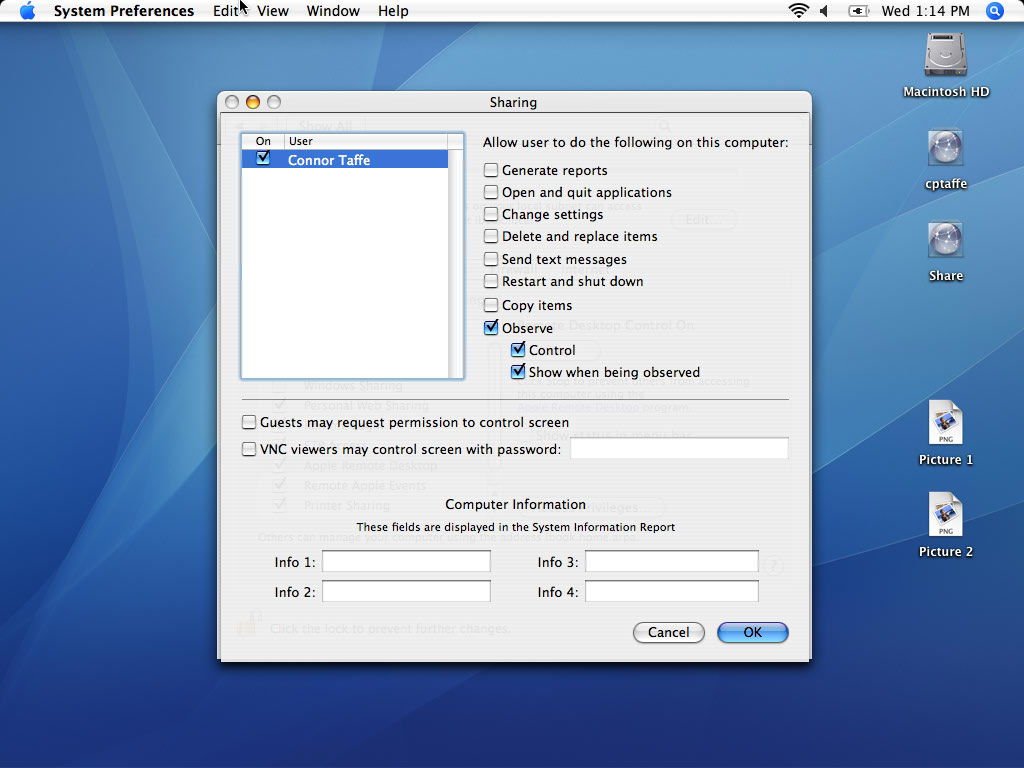This screenshot has width=1024, height=768.
Task: Minimize the Sharing window
Action: (x=253, y=102)
